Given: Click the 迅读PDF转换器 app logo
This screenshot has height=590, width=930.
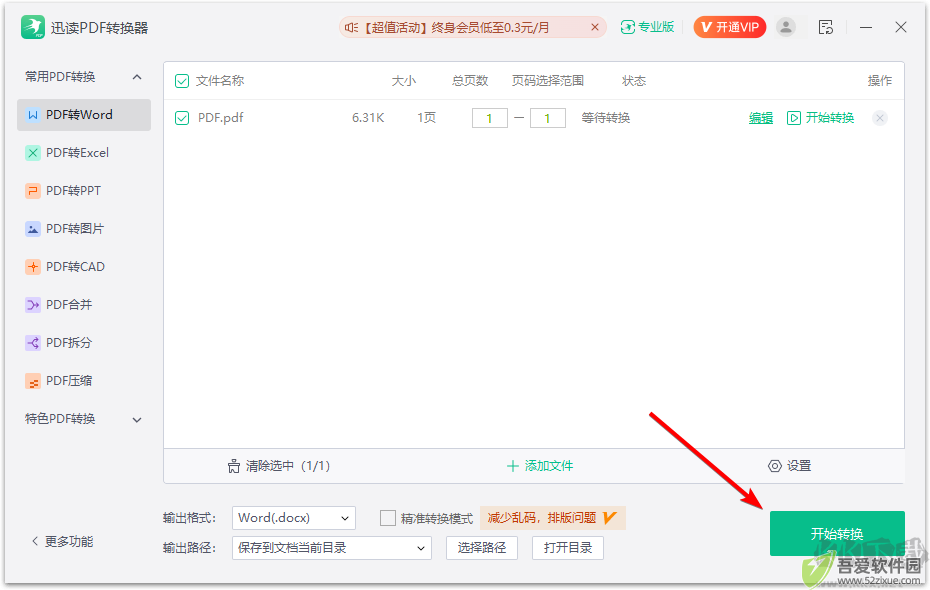Looking at the screenshot, I should pyautogui.click(x=33, y=27).
